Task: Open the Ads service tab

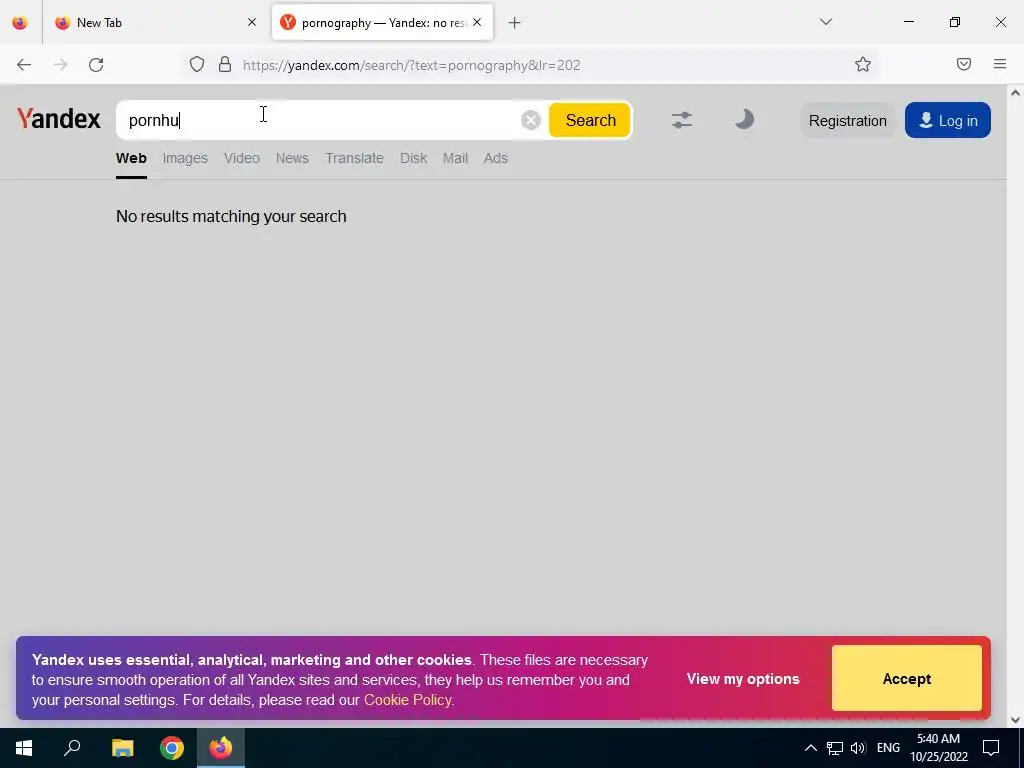Action: pyautogui.click(x=496, y=159)
